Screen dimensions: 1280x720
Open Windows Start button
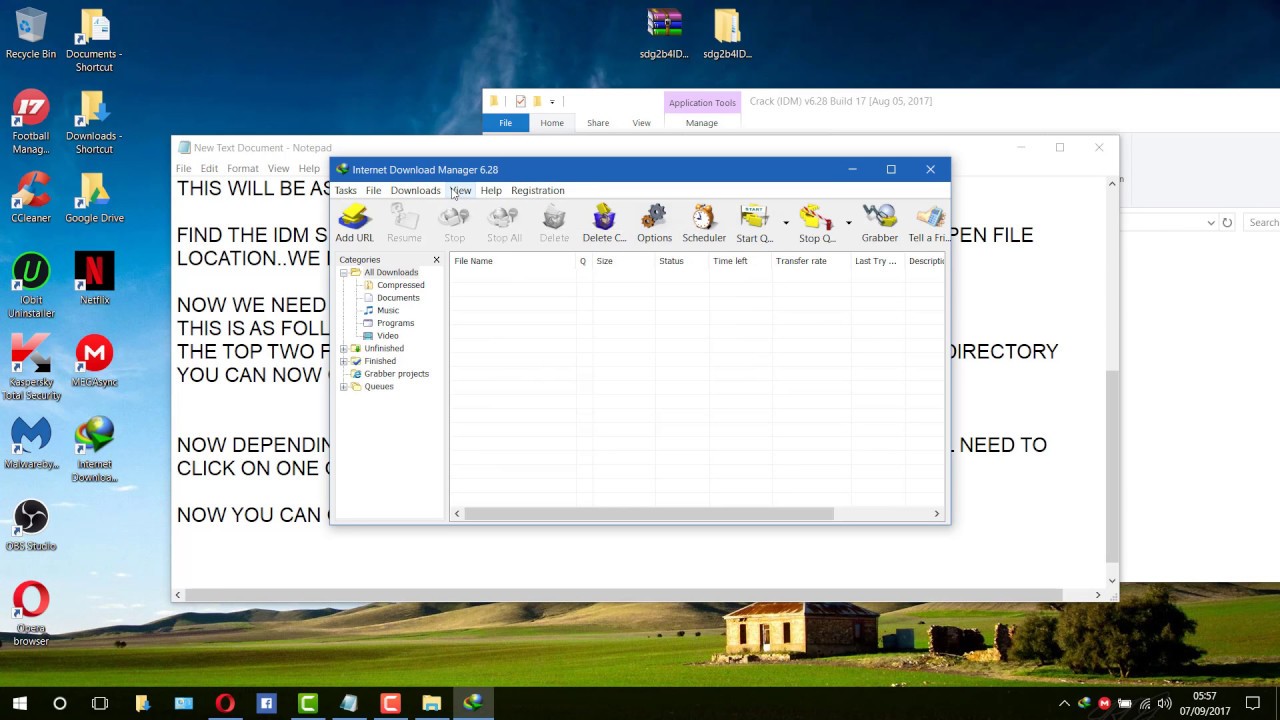coord(19,704)
